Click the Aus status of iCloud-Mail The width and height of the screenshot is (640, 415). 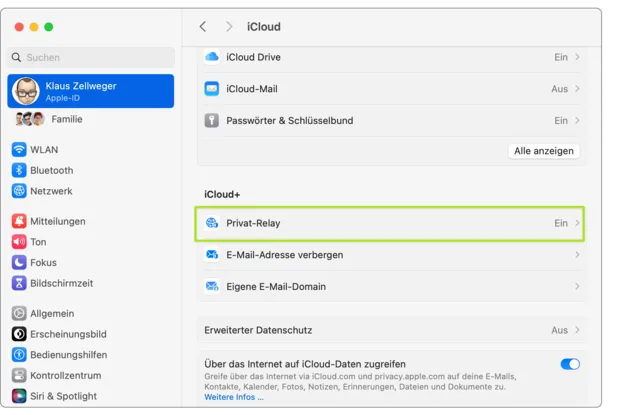click(559, 89)
